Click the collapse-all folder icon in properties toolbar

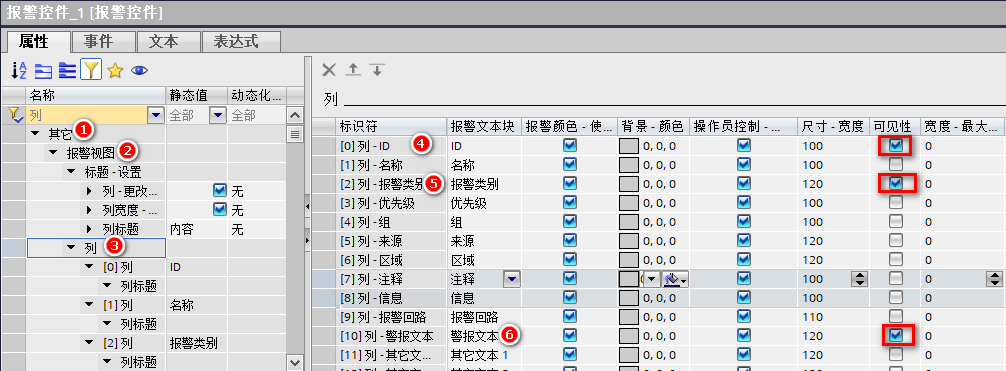(x=43, y=71)
